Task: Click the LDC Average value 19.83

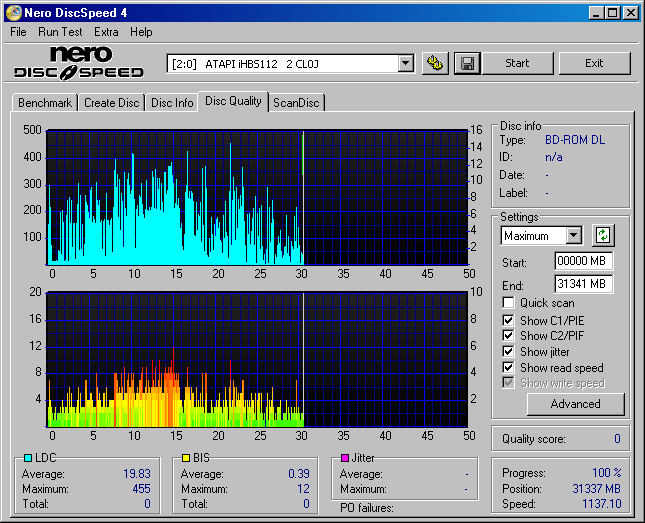Action: (x=137, y=474)
